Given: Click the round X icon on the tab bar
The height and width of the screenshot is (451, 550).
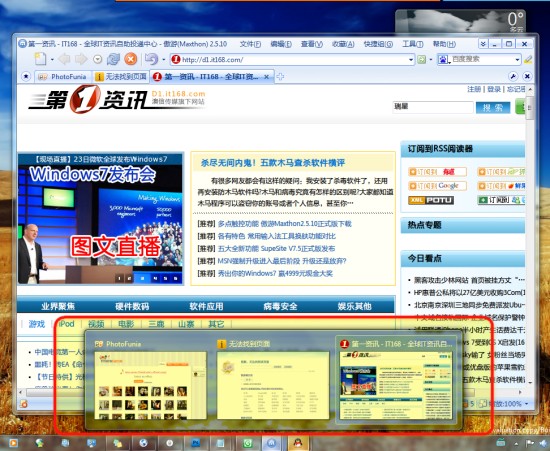Looking at the screenshot, I should (x=527, y=76).
